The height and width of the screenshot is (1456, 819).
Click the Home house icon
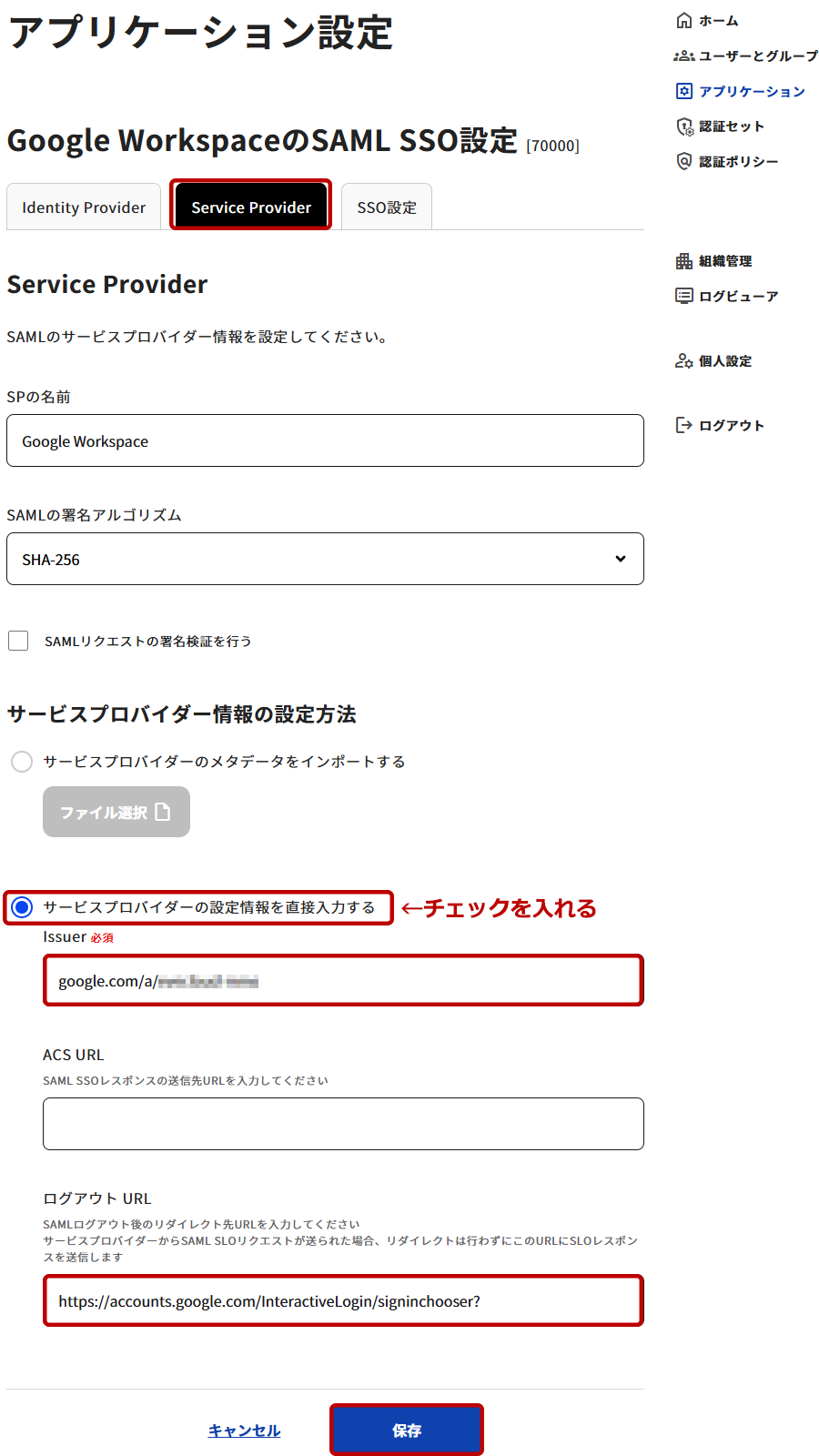[x=684, y=21]
